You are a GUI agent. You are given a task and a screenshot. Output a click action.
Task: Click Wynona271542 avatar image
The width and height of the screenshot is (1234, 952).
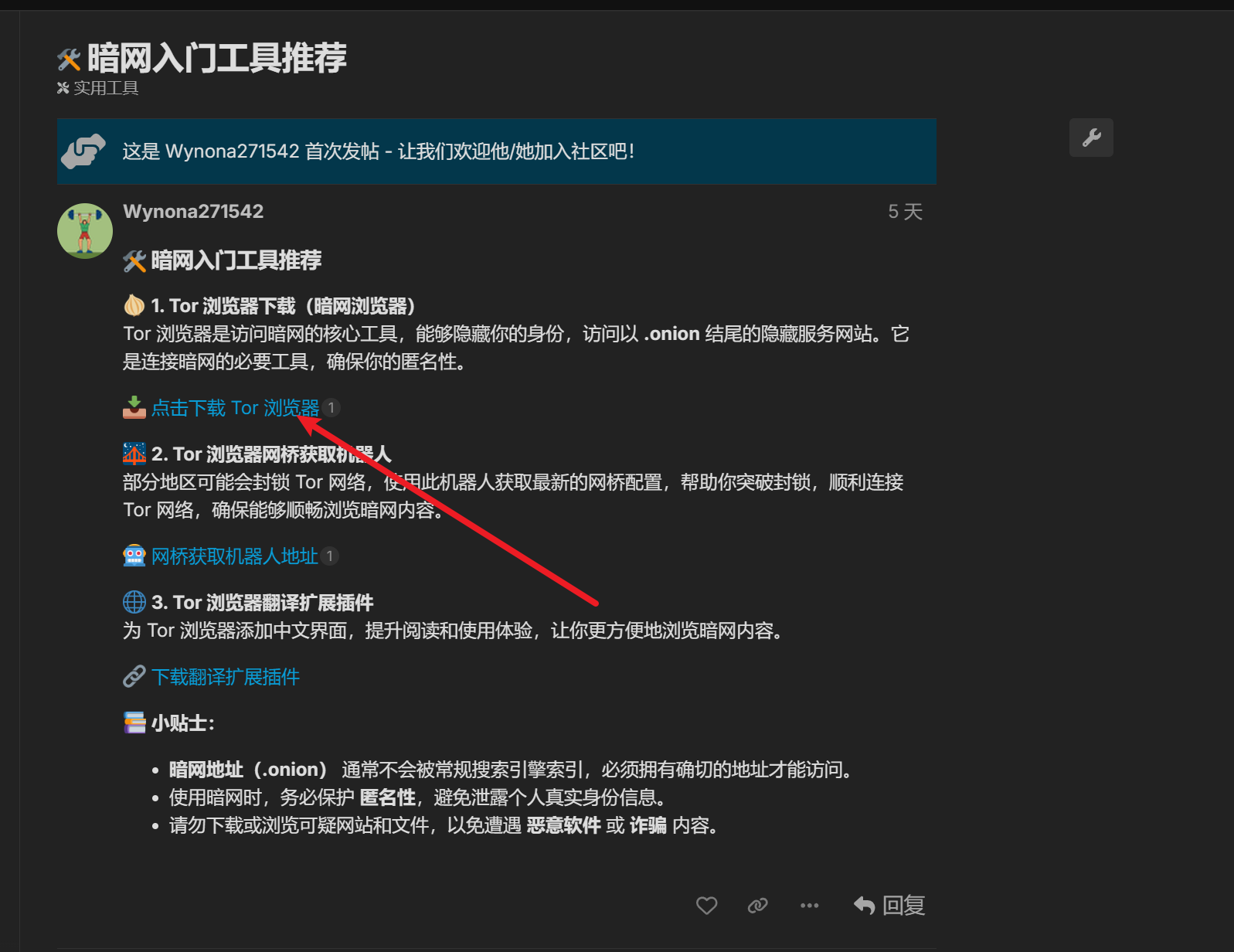[85, 231]
